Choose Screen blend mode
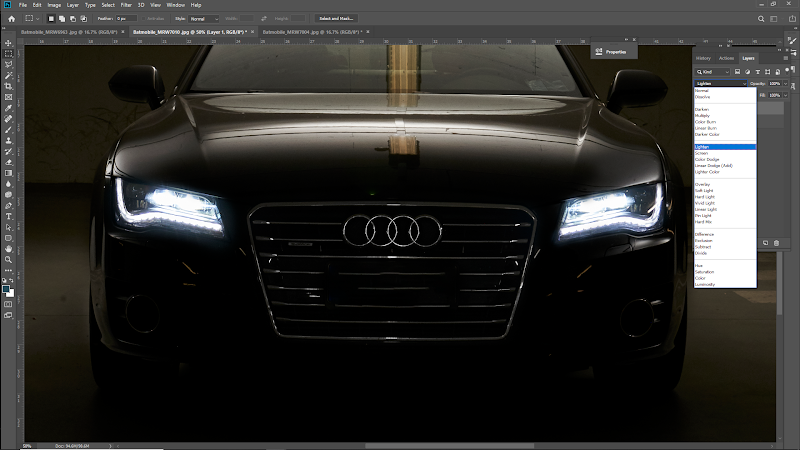Screen dimensions: 800x450 coord(701,153)
